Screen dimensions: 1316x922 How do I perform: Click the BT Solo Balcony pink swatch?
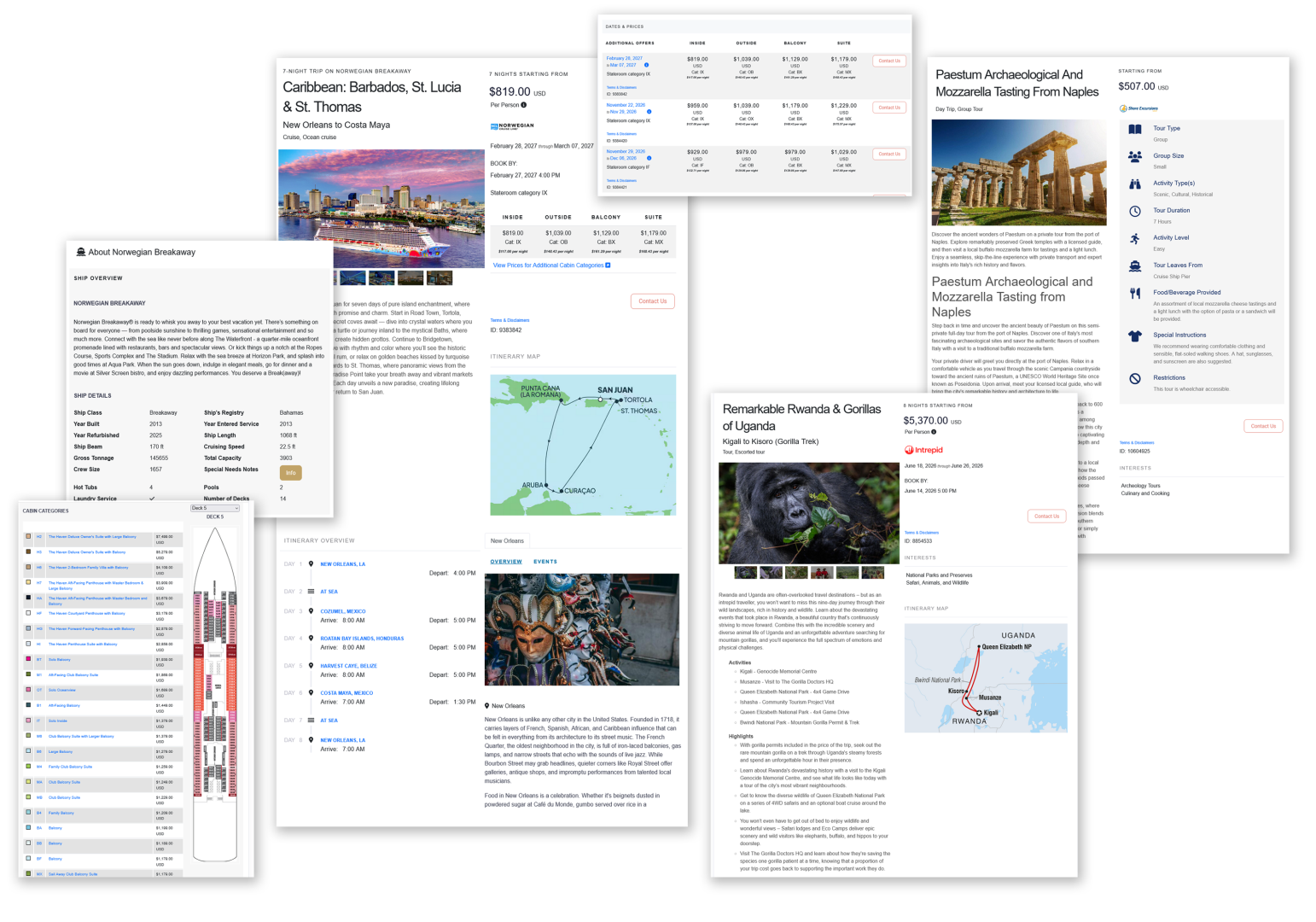pos(28,659)
